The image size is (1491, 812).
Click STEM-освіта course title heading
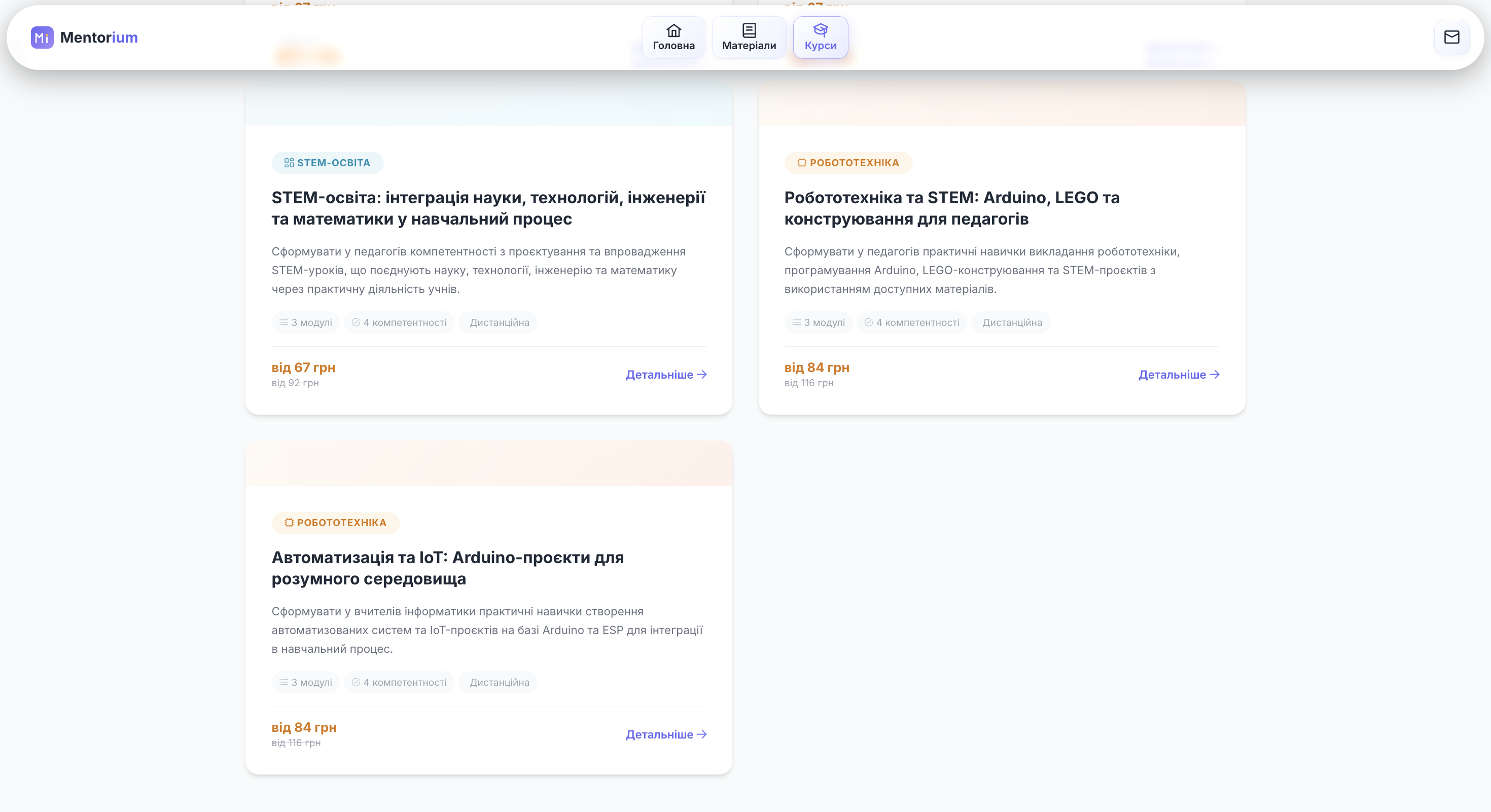488,208
